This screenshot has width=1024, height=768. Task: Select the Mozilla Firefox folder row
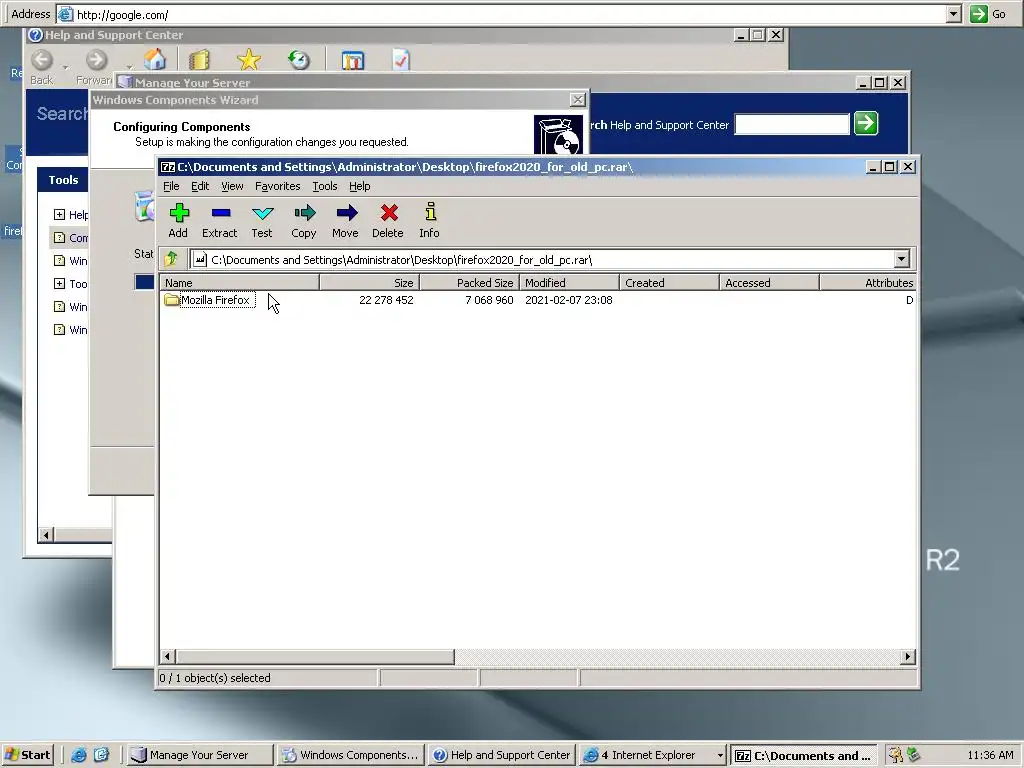(x=210, y=300)
